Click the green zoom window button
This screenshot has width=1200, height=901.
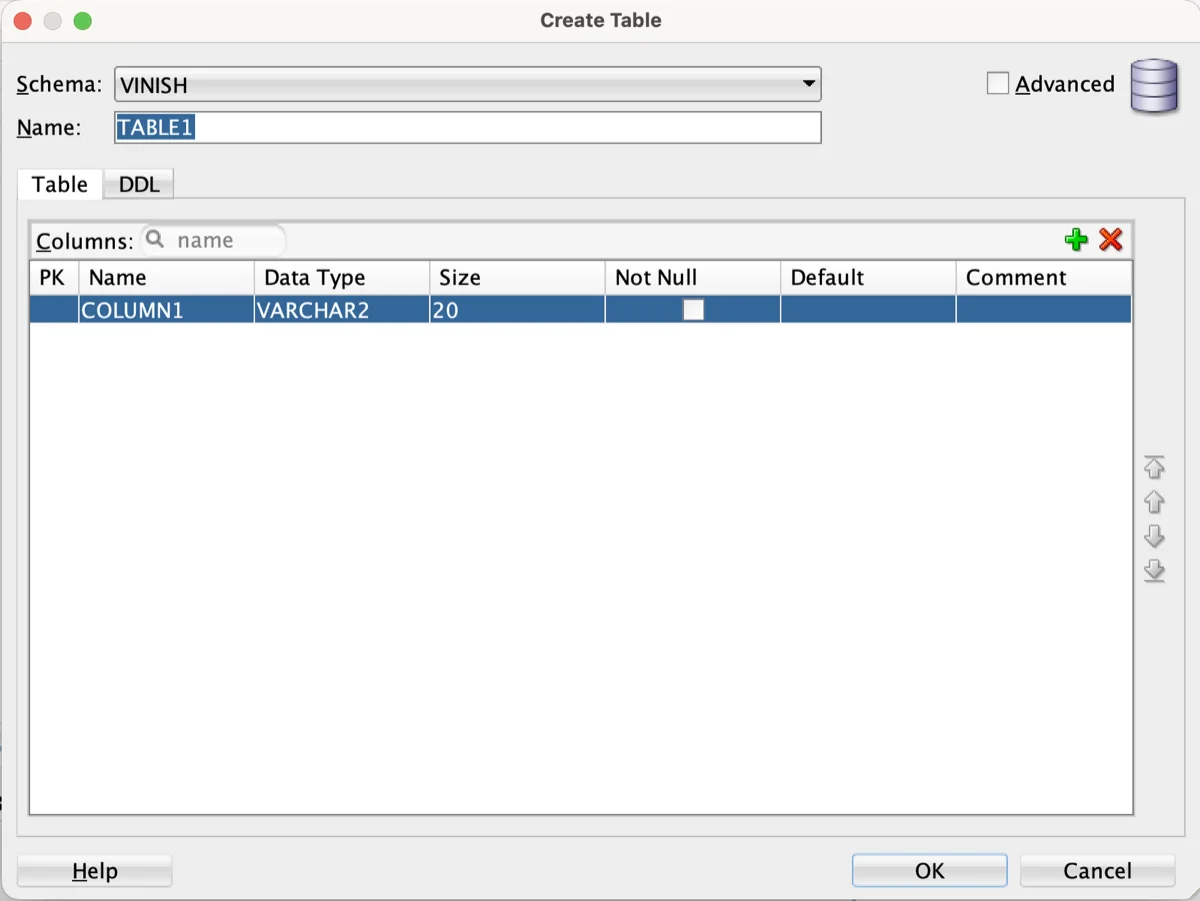[x=82, y=21]
